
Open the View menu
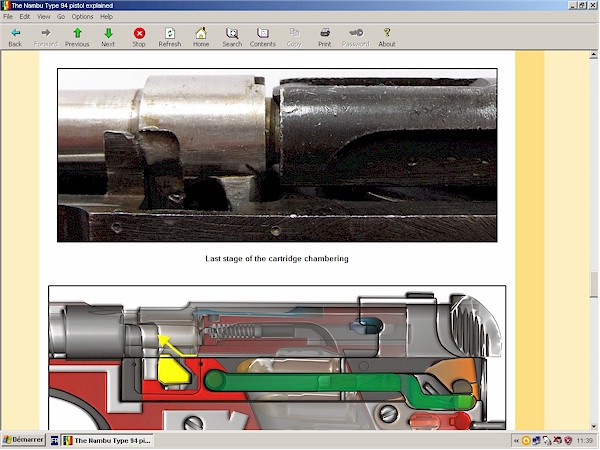pos(44,16)
